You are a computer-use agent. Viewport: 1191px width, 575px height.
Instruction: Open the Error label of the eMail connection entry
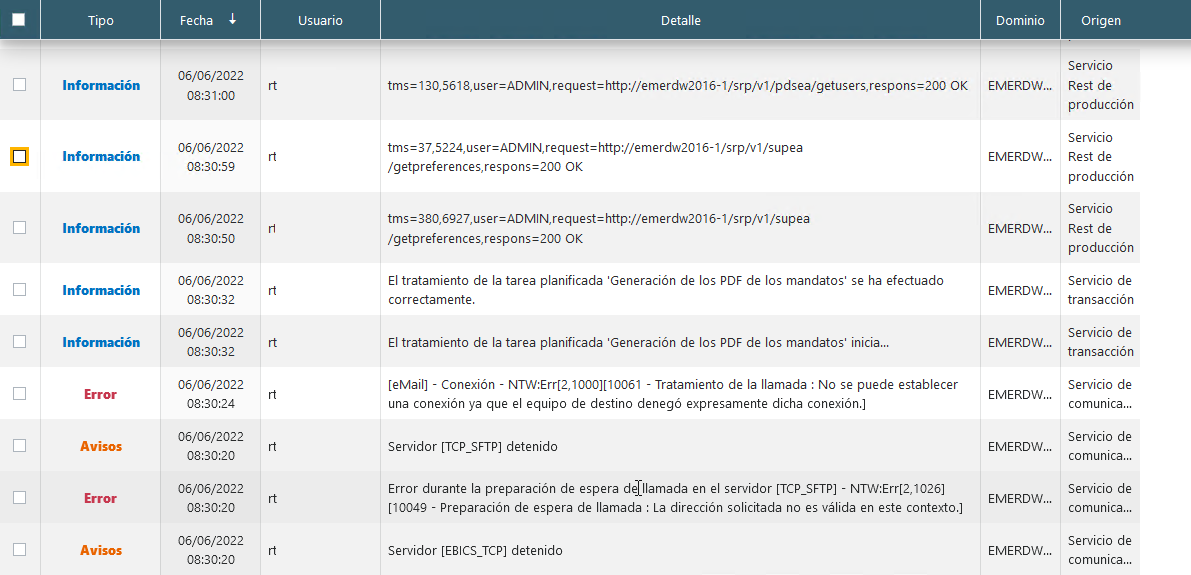pos(100,394)
